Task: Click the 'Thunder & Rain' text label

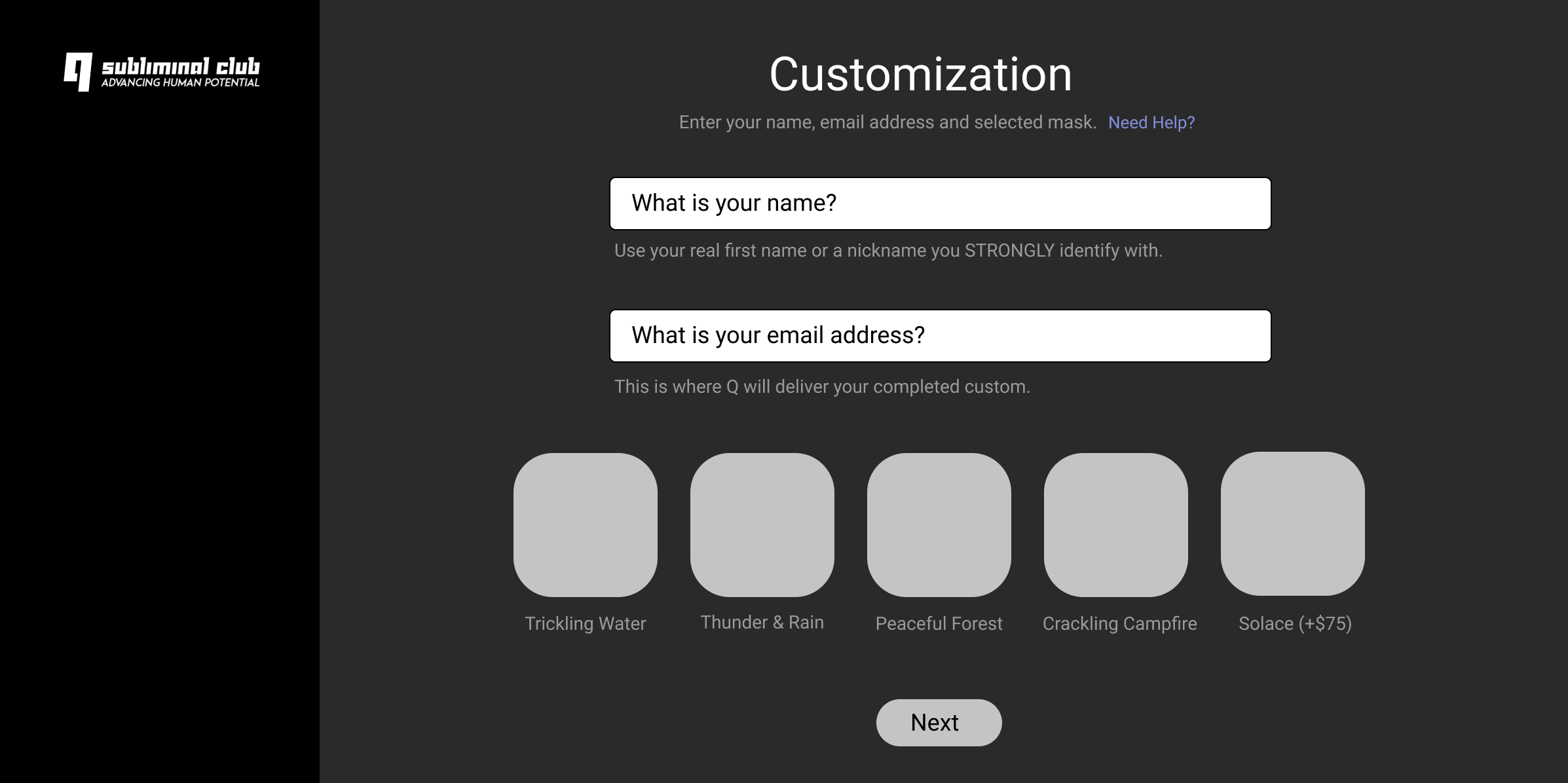Action: tap(762, 622)
